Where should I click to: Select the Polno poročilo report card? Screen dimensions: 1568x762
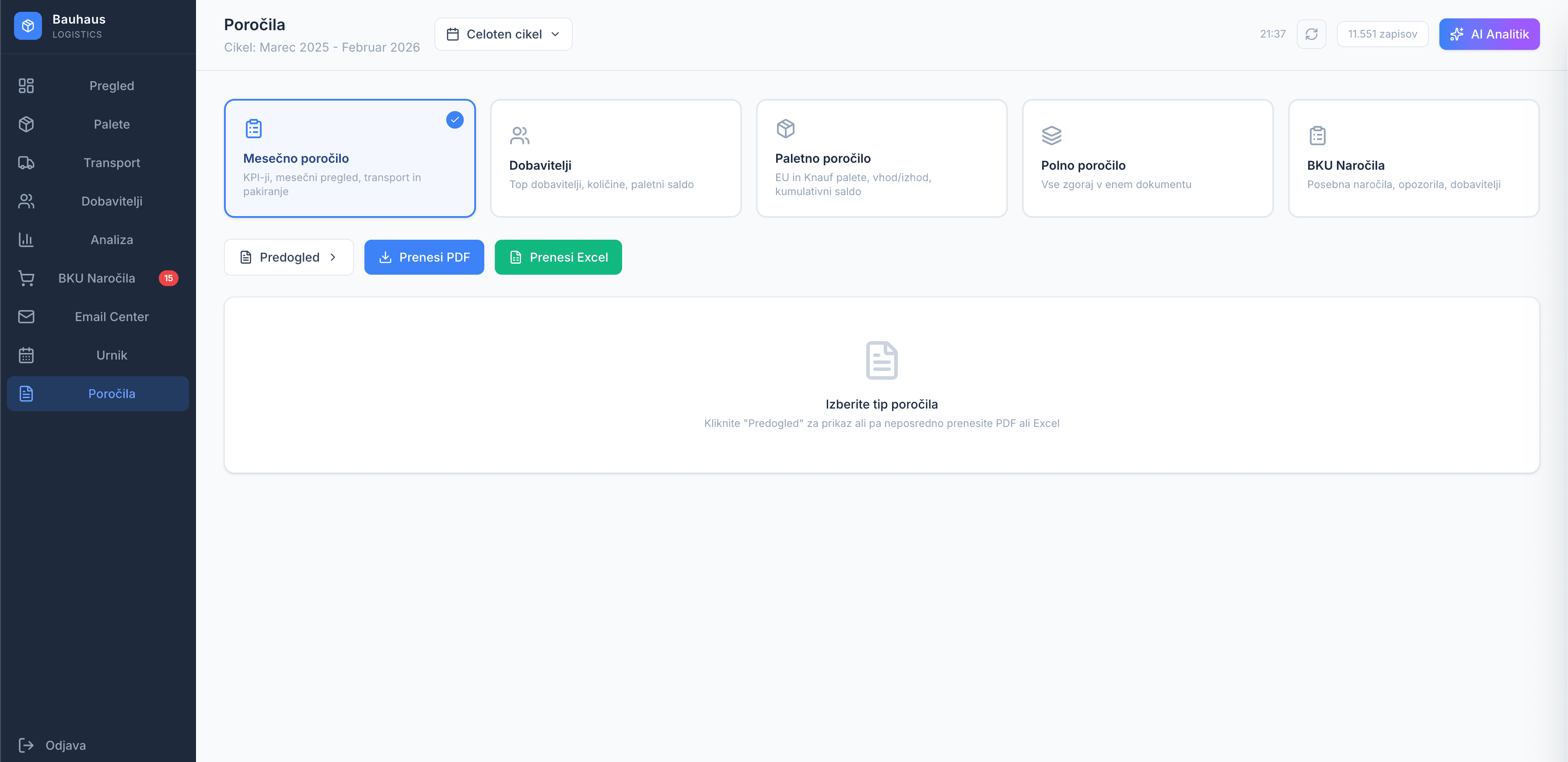pos(1148,158)
